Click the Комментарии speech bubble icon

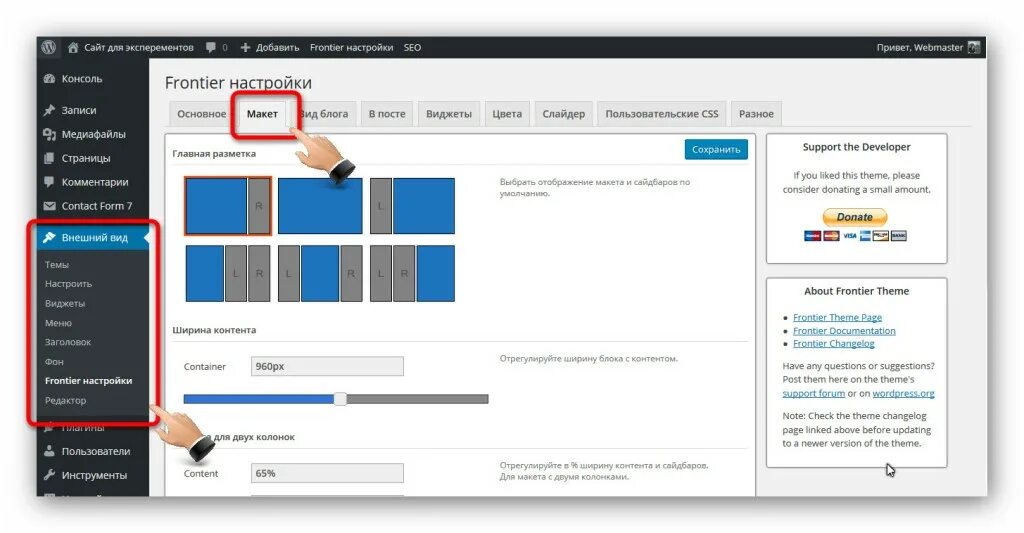pos(49,182)
